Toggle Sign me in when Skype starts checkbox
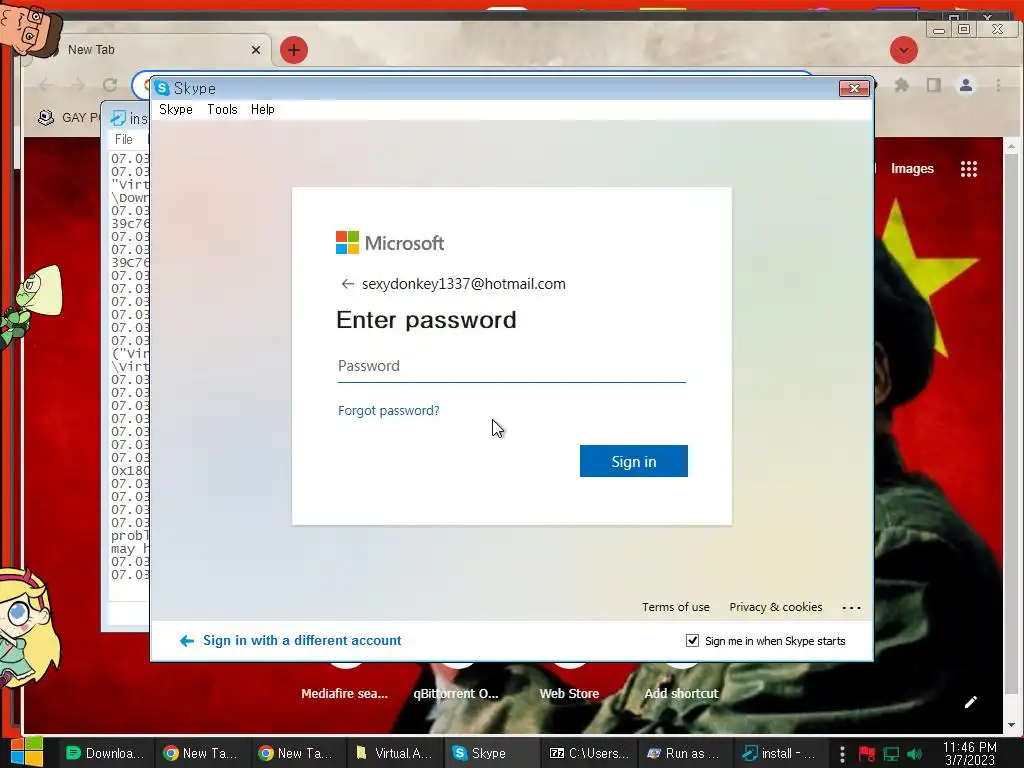1024x768 pixels. (x=692, y=641)
